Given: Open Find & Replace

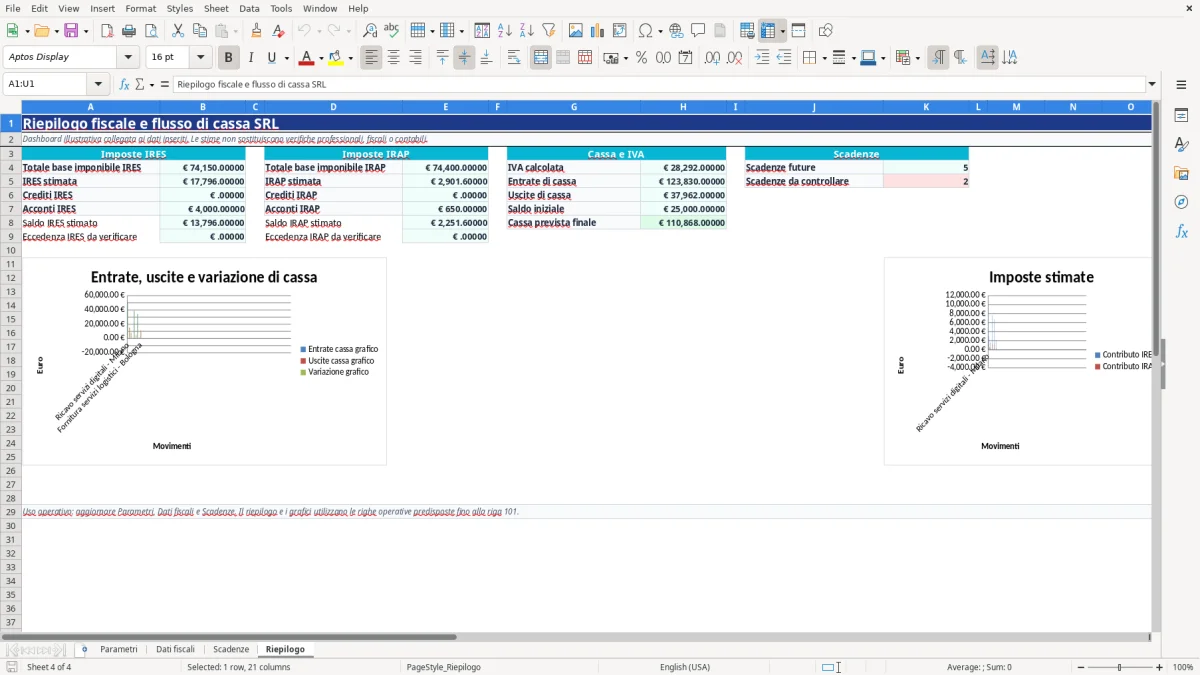Looking at the screenshot, I should pyautogui.click(x=370, y=31).
